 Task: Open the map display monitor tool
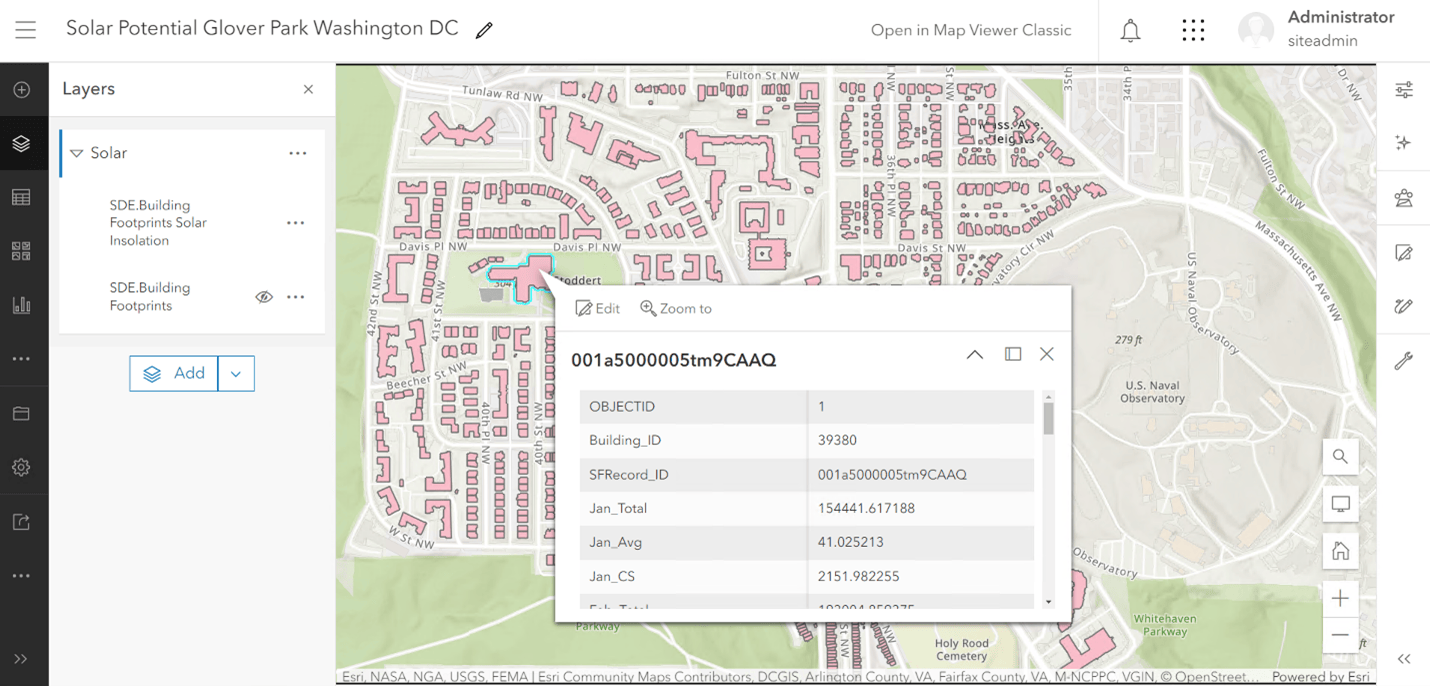click(x=1340, y=504)
